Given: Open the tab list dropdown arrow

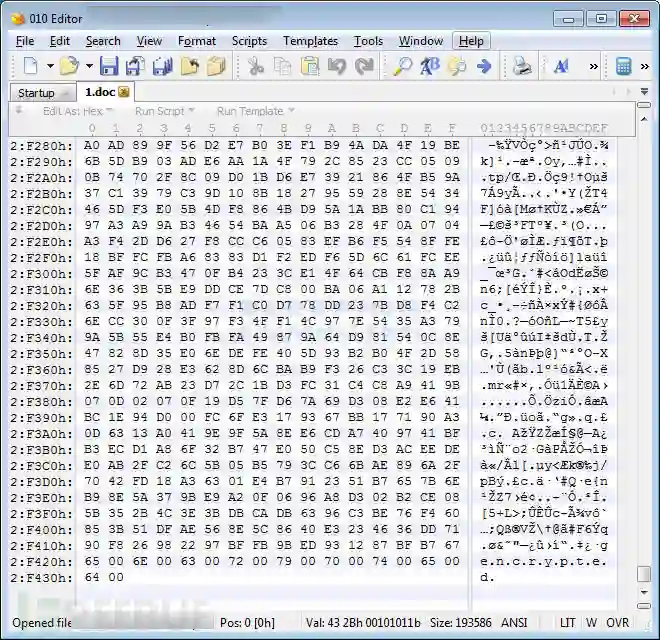Looking at the screenshot, I should [x=644, y=91].
